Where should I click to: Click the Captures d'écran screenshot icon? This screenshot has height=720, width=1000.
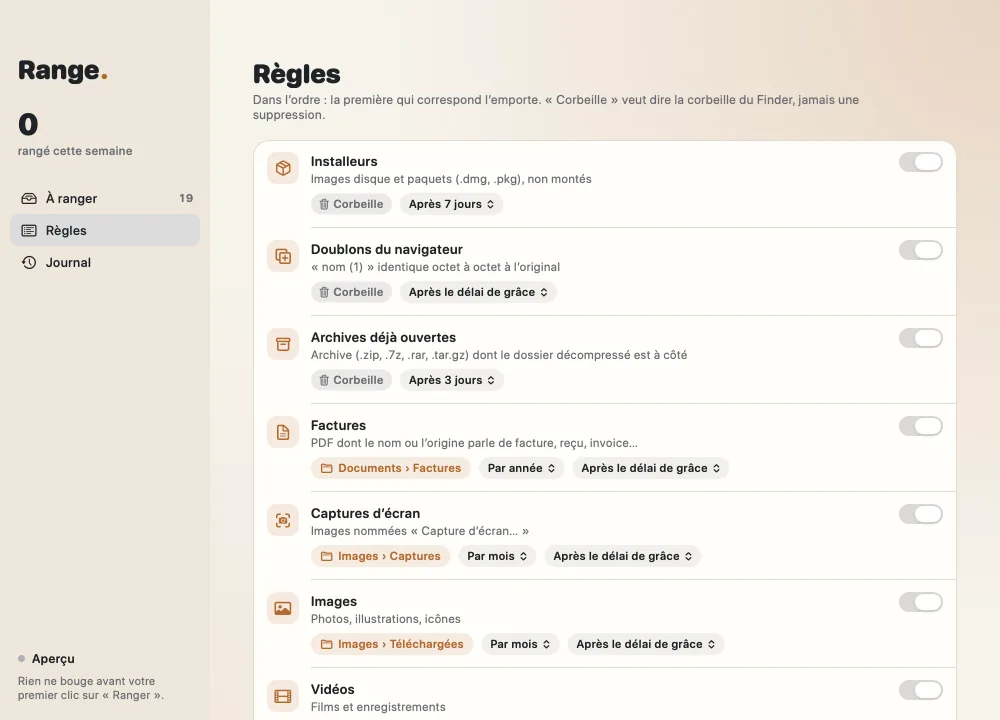click(283, 520)
